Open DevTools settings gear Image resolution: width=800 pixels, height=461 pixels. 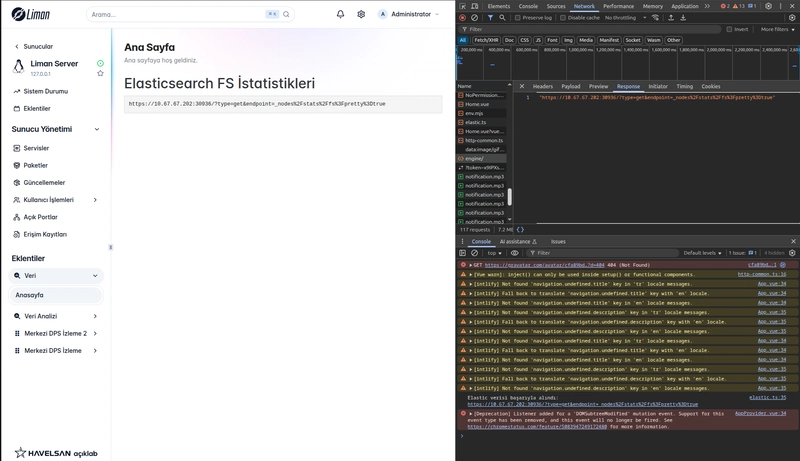coord(768,6)
